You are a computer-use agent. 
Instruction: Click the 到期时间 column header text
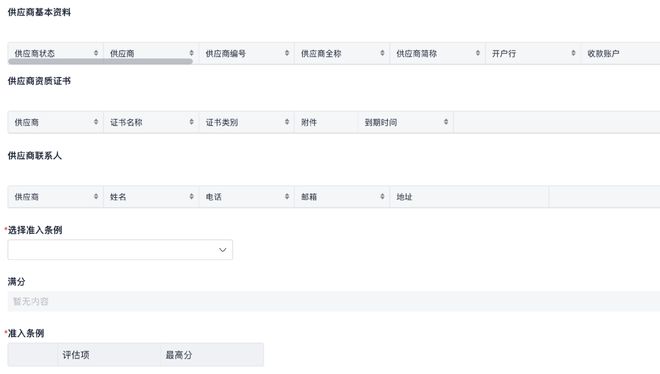click(381, 122)
